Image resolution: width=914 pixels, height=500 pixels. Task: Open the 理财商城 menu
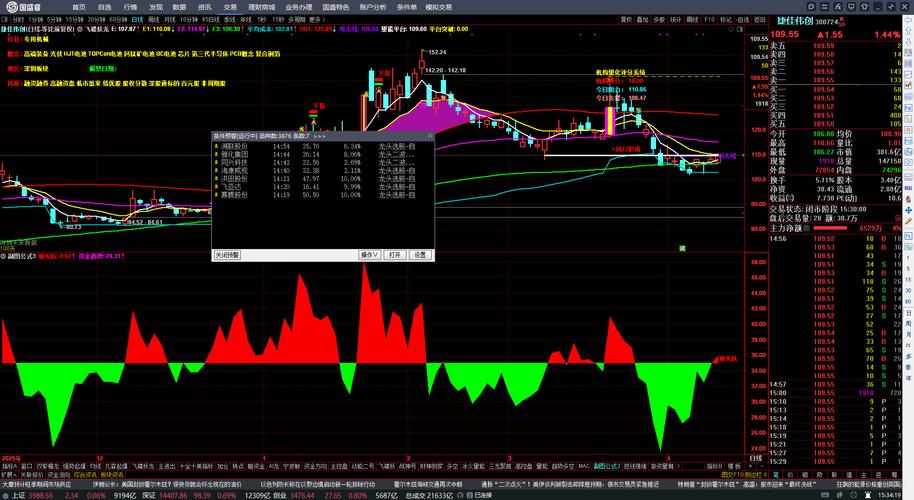(x=261, y=7)
